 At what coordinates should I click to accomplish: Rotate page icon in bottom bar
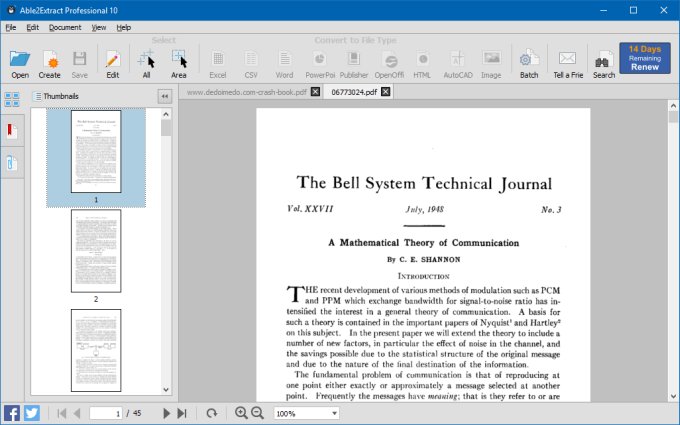click(212, 413)
